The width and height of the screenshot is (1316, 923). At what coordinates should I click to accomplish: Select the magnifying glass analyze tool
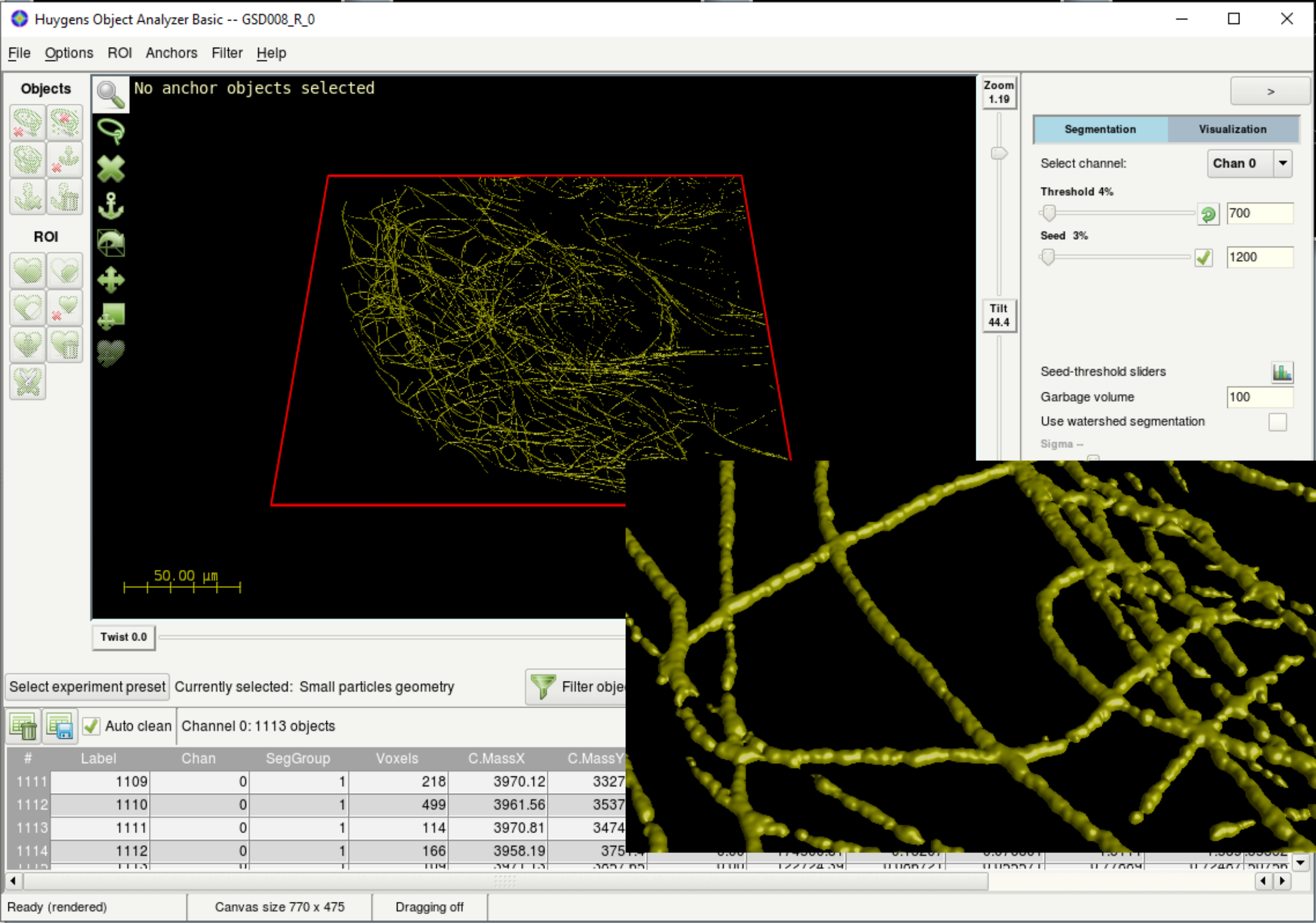(110, 94)
